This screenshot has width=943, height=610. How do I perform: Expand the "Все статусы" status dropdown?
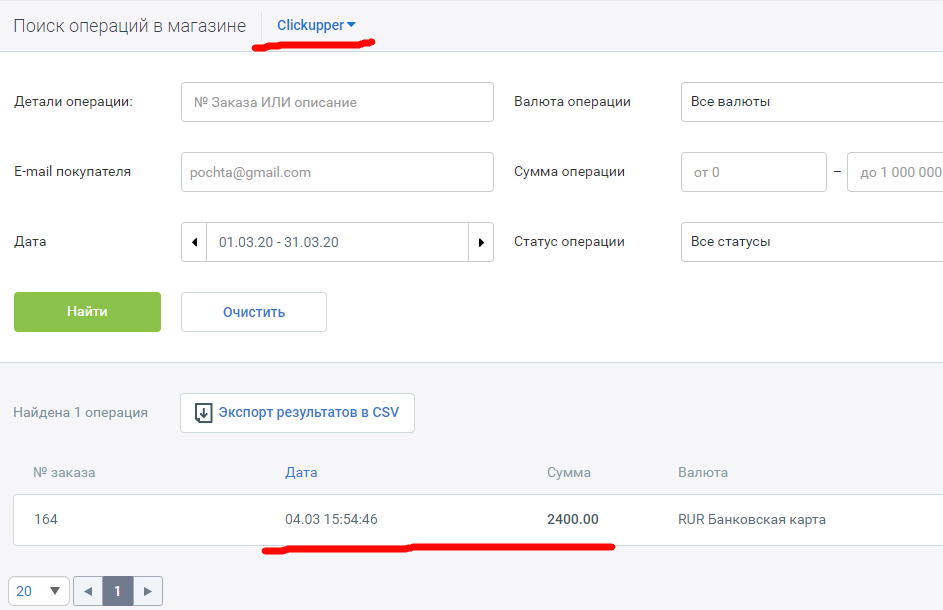pyautogui.click(x=811, y=242)
